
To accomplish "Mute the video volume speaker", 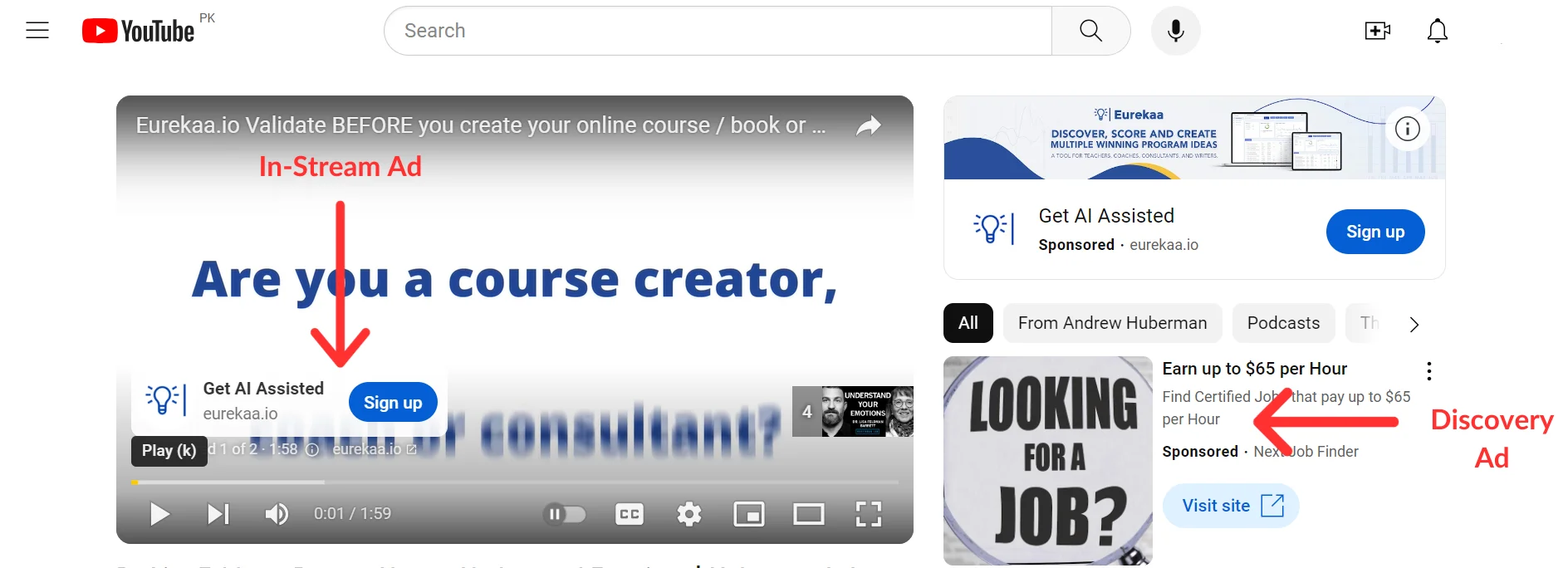I will coord(277,514).
